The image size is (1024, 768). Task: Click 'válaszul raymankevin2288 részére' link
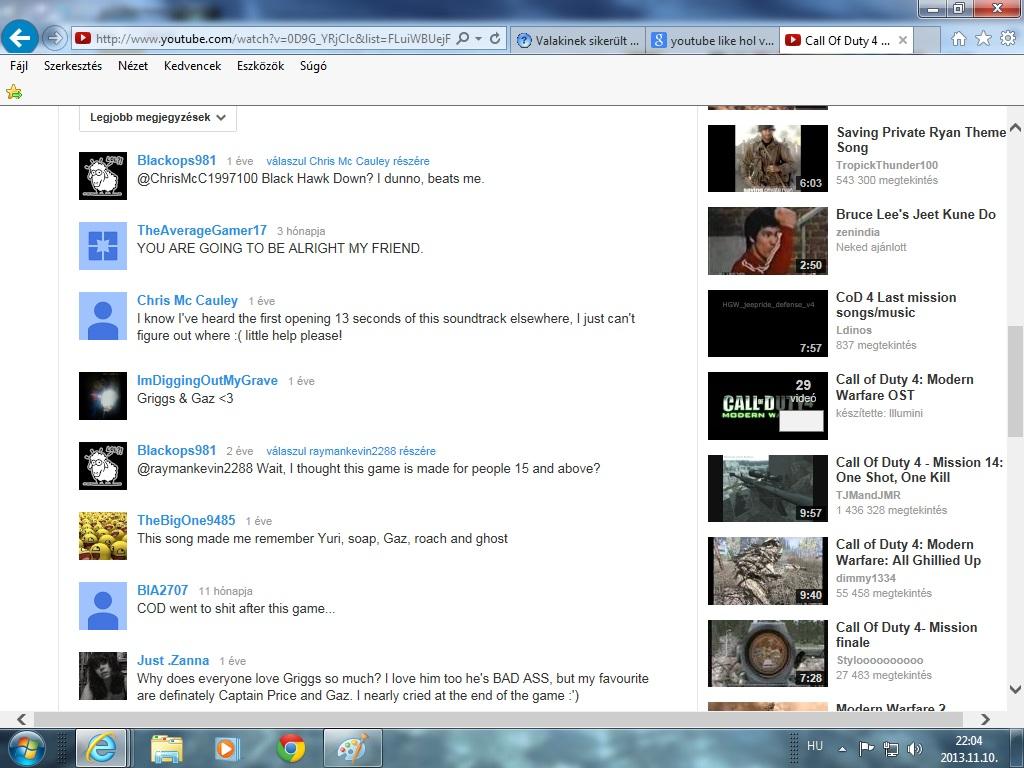[x=351, y=451]
